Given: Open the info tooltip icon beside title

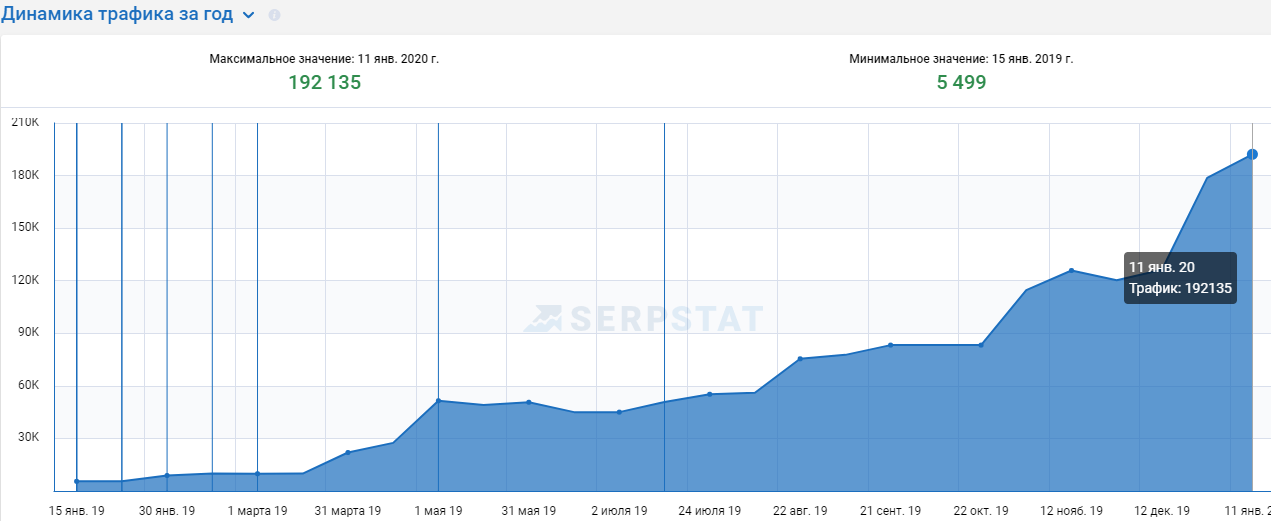Looking at the screenshot, I should point(275,16).
